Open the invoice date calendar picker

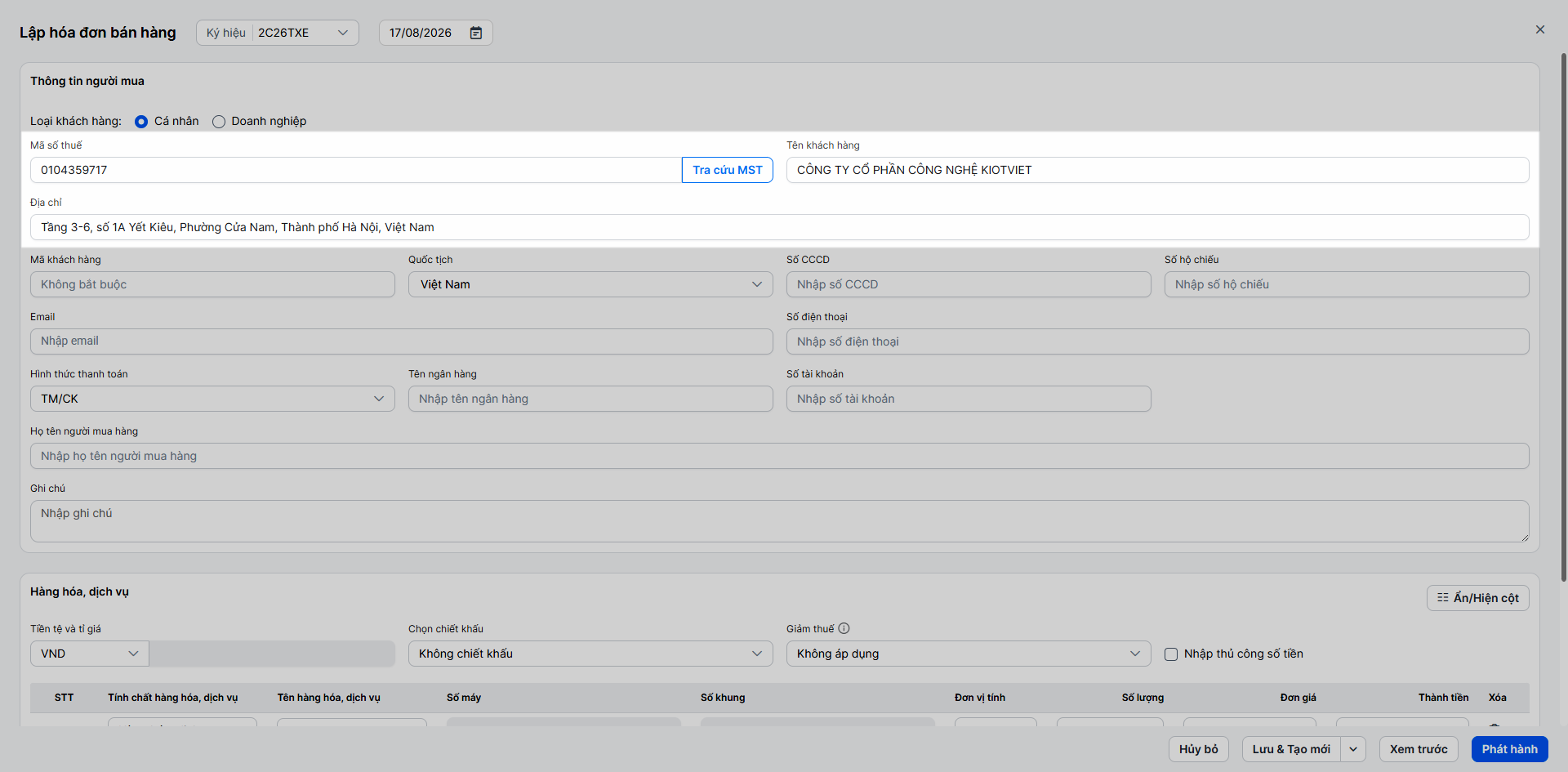pos(476,33)
